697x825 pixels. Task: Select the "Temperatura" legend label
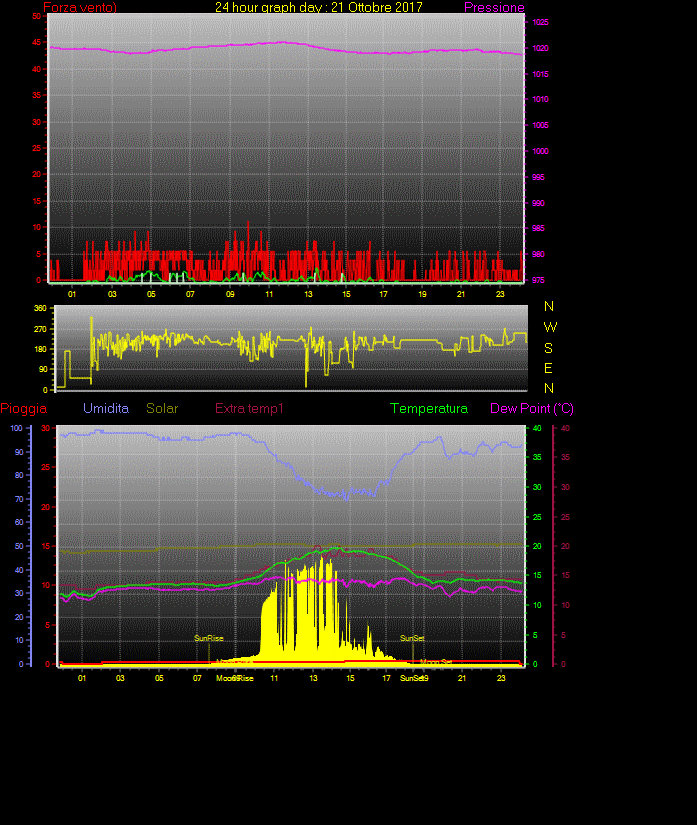point(429,408)
